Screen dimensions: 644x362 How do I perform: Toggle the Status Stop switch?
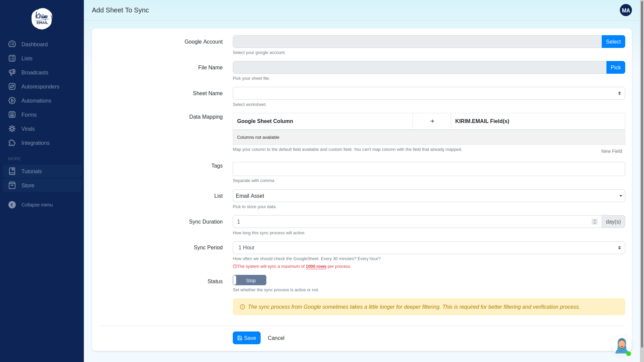tap(249, 280)
